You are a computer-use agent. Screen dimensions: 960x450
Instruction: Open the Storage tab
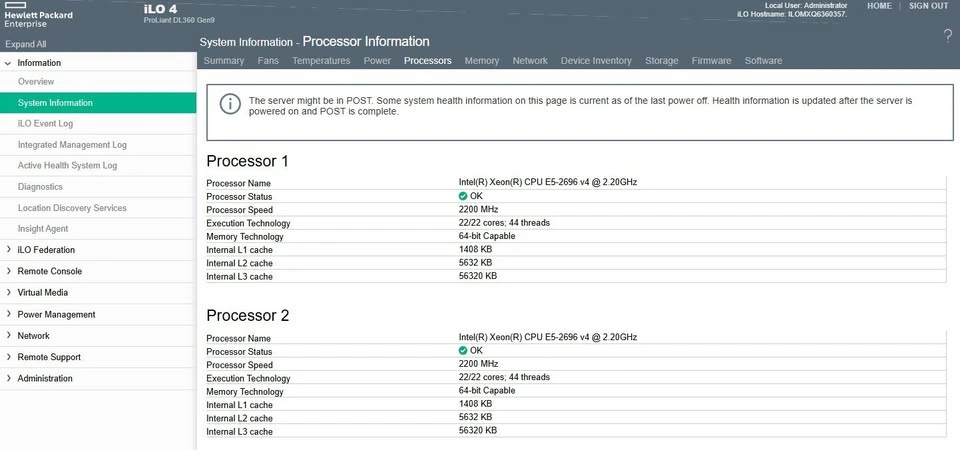(662, 61)
